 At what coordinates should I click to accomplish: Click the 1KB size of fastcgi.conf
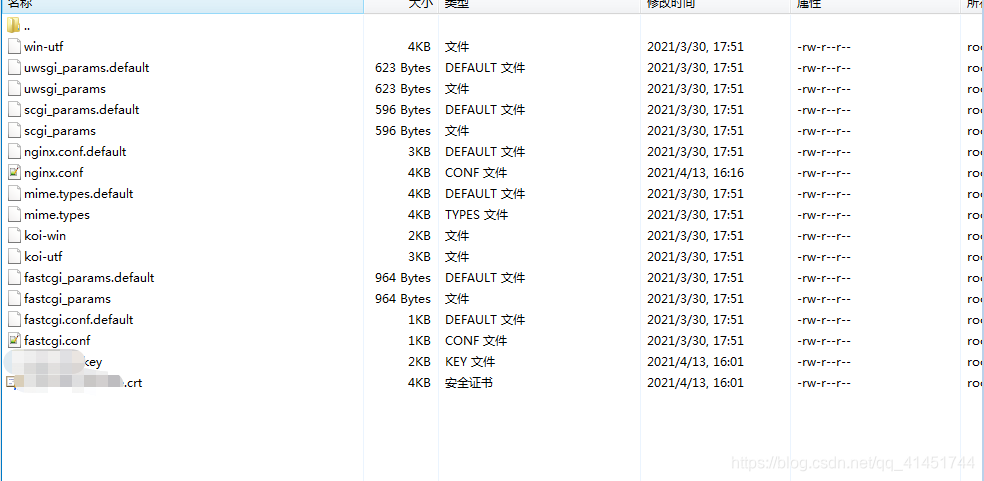click(419, 341)
